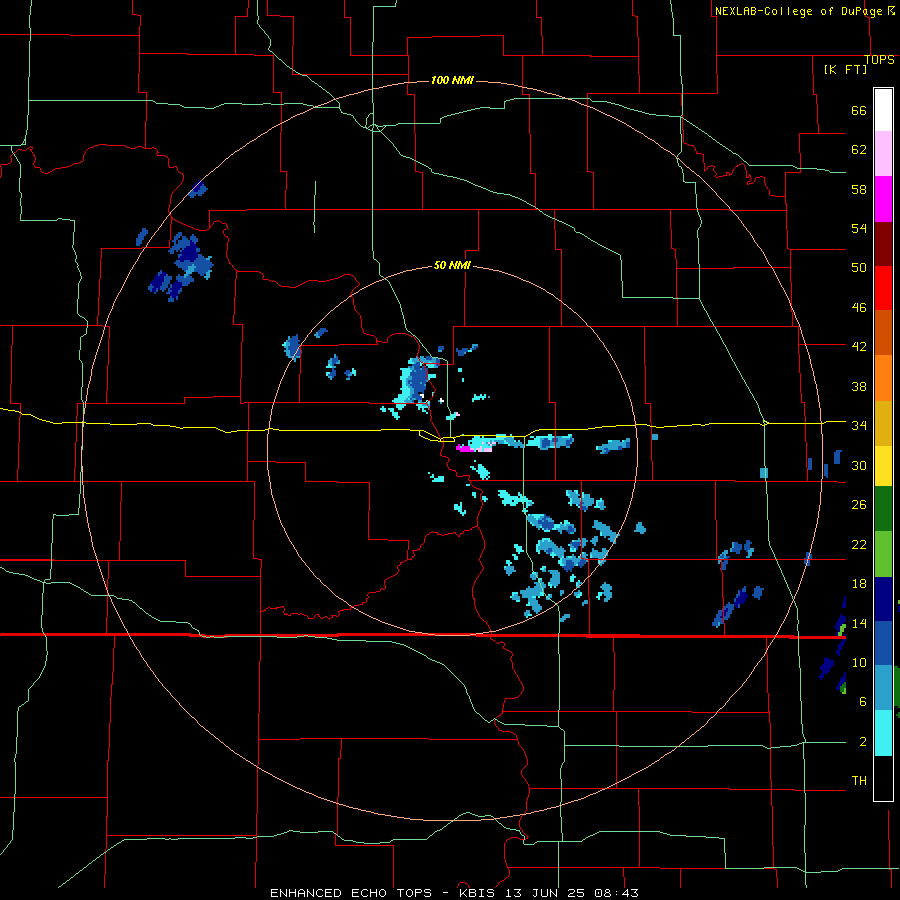This screenshot has height=900, width=900.
Task: Click the 2 value on the scale
Action: (863, 742)
